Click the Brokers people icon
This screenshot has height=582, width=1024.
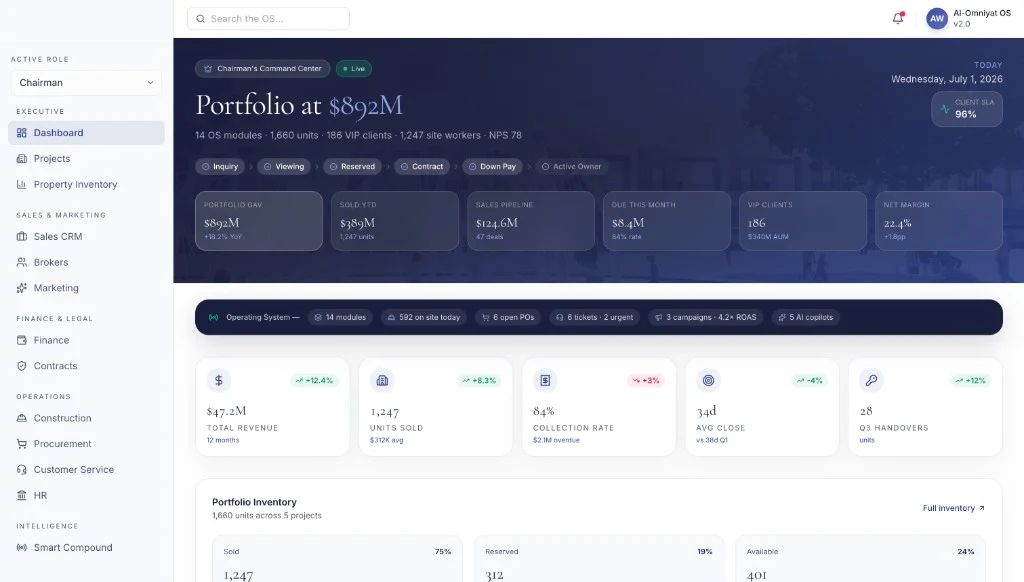click(22, 262)
